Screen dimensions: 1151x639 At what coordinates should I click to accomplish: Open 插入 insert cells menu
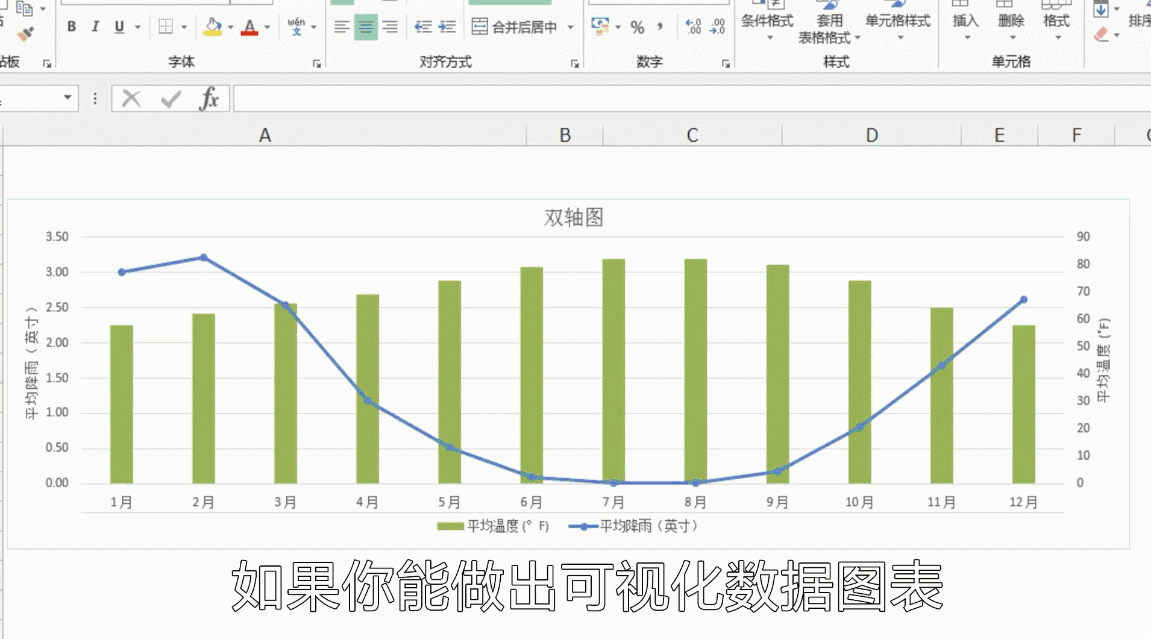pyautogui.click(x=965, y=22)
